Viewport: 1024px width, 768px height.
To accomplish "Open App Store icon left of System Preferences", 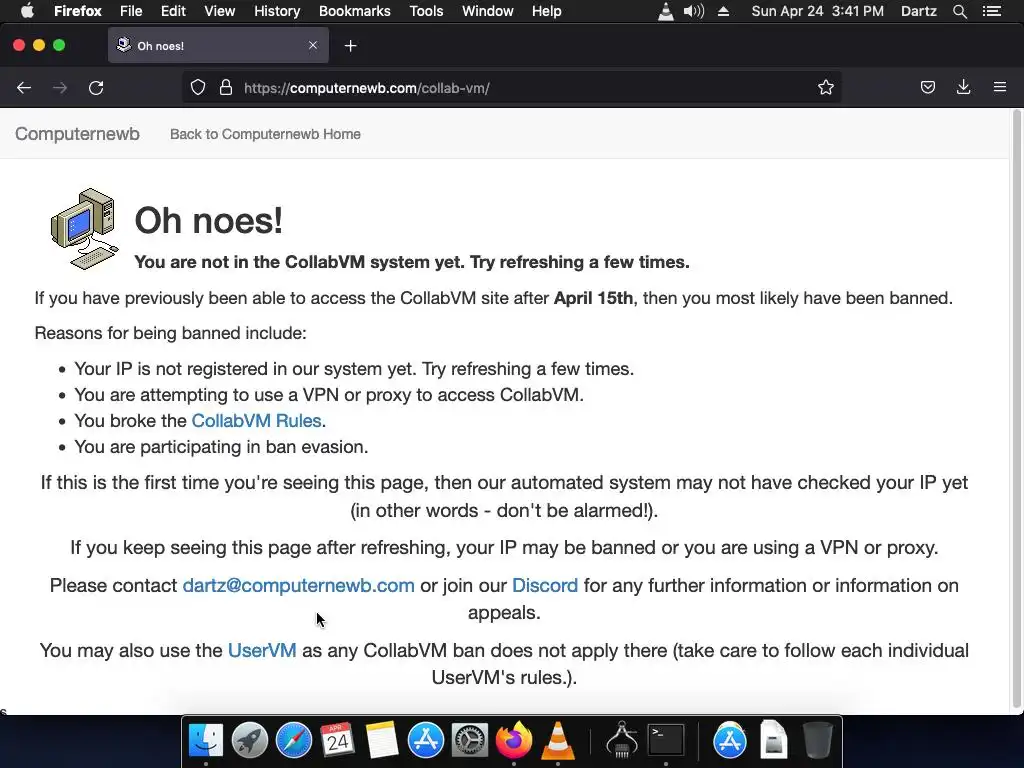I will (x=426, y=741).
